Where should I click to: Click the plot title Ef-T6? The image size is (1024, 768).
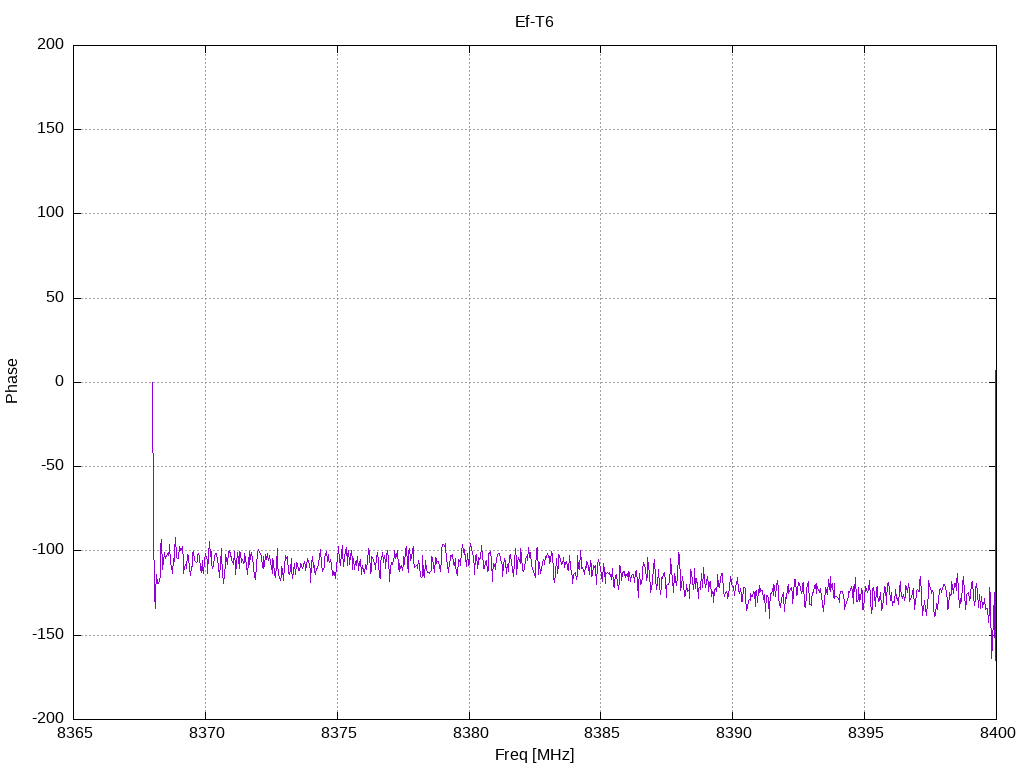(x=534, y=22)
